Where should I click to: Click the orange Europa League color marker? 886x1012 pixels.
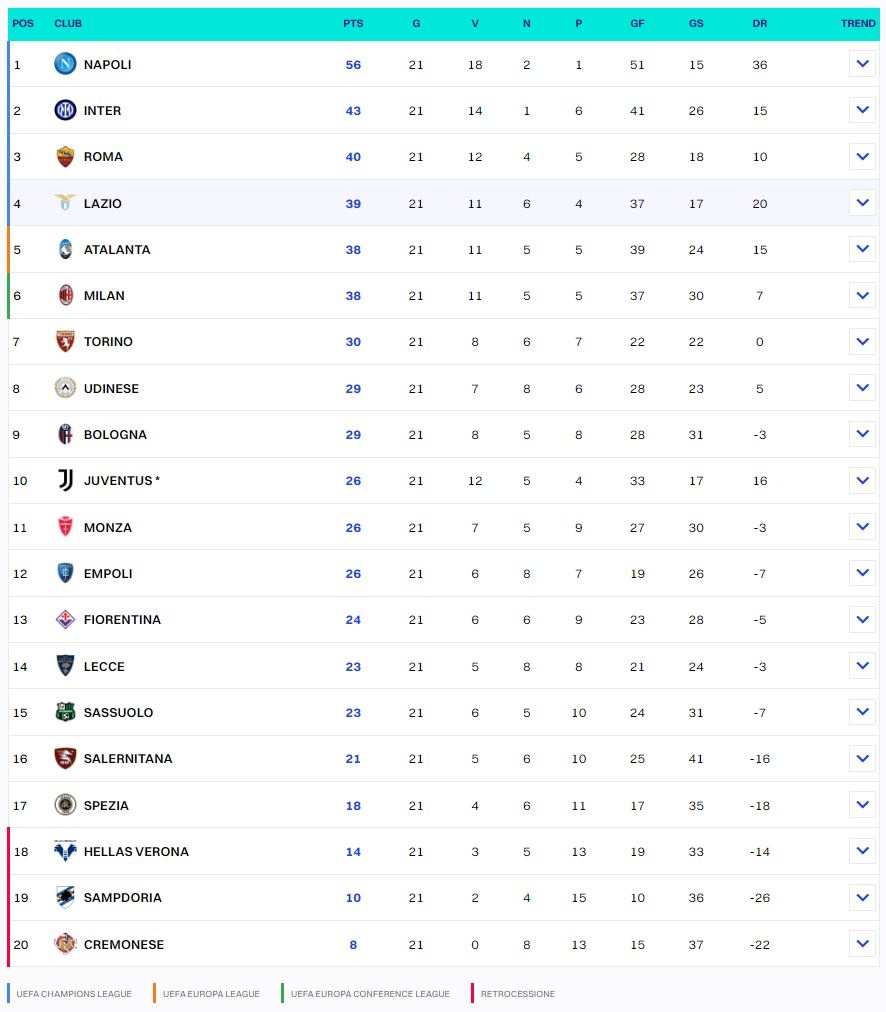click(x=156, y=994)
